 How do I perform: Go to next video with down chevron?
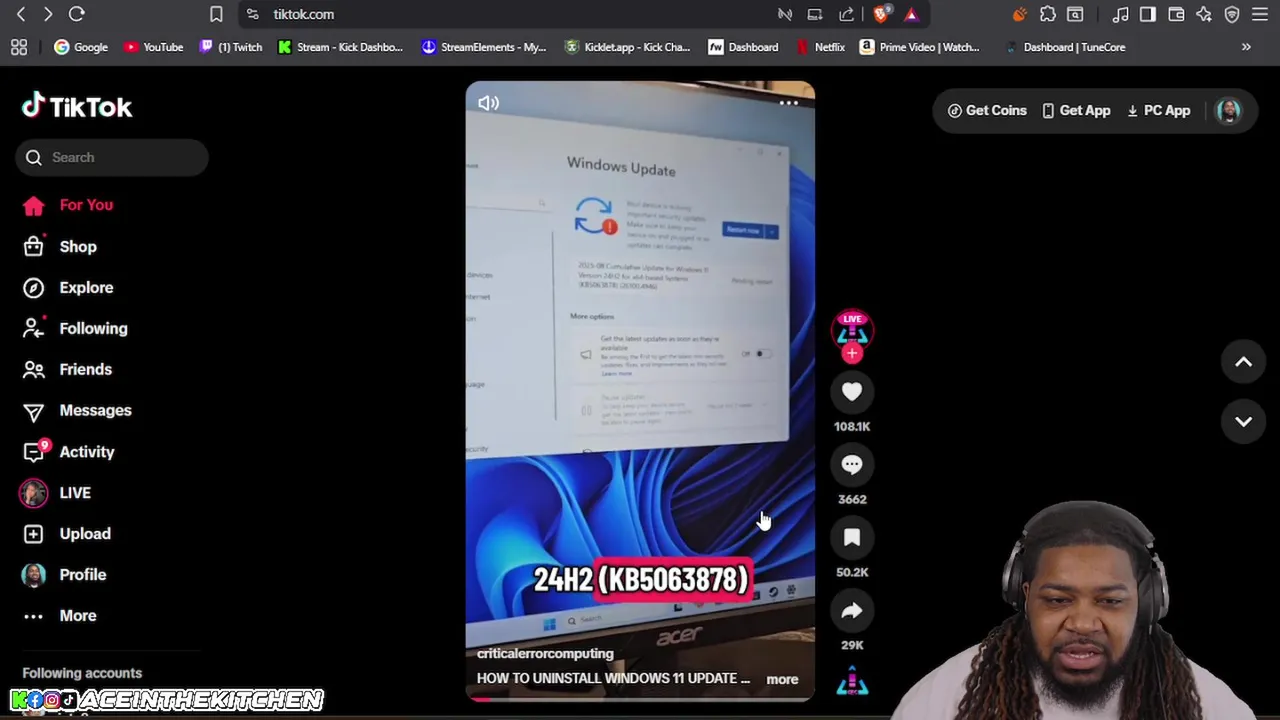point(1244,421)
